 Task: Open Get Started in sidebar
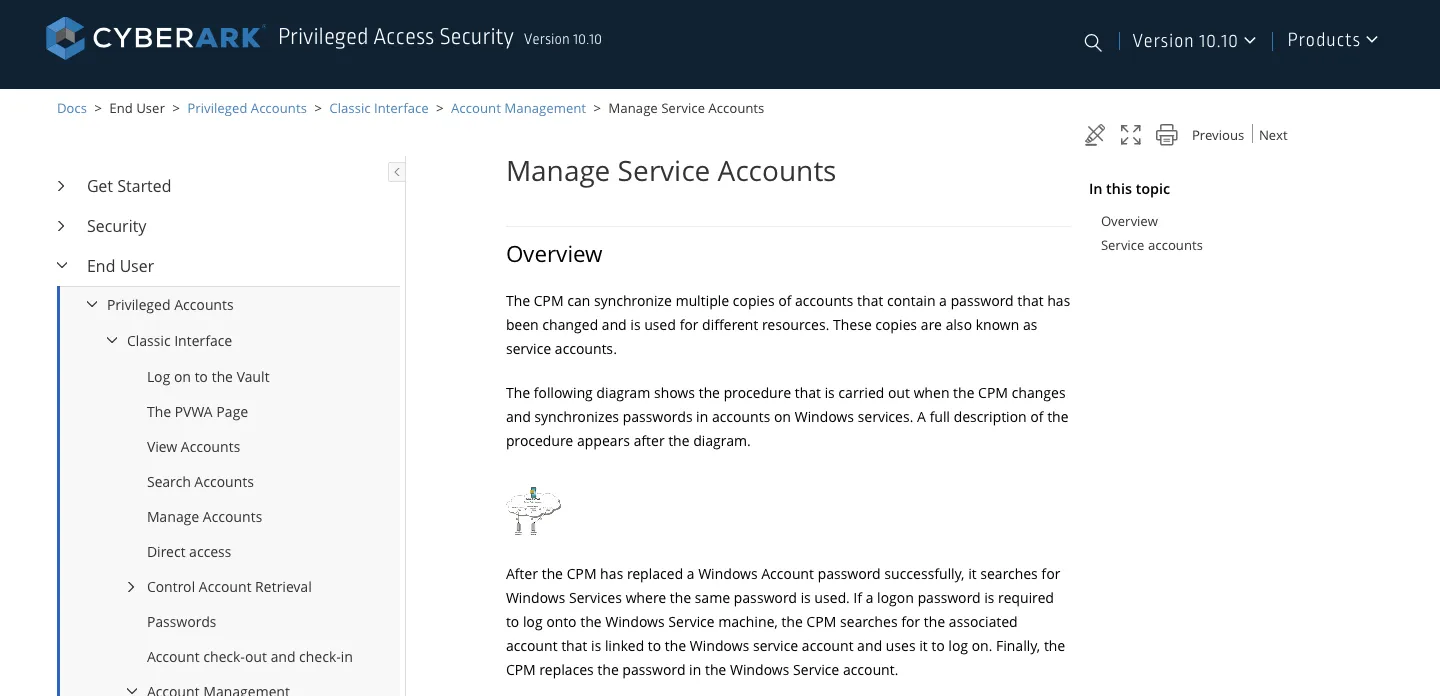click(x=129, y=186)
